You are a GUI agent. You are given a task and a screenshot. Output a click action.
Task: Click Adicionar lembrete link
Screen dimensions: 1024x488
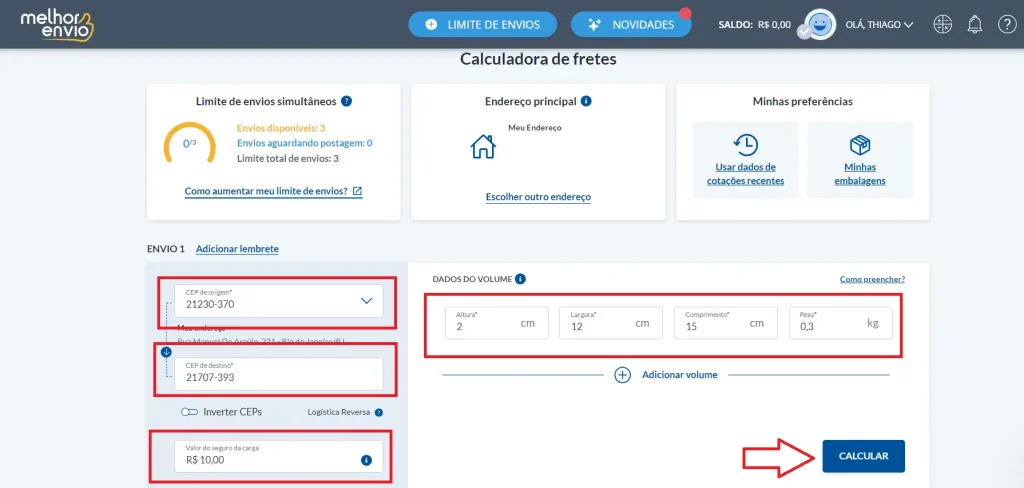pos(237,249)
